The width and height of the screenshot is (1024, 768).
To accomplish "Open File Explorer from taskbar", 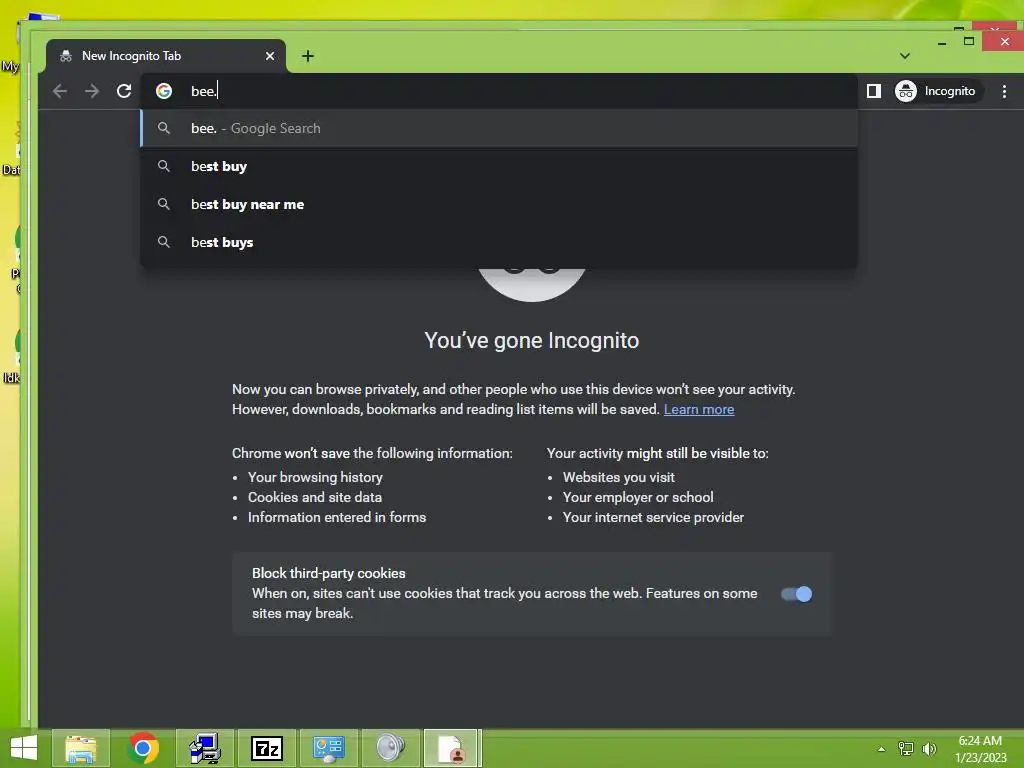I will (81, 748).
